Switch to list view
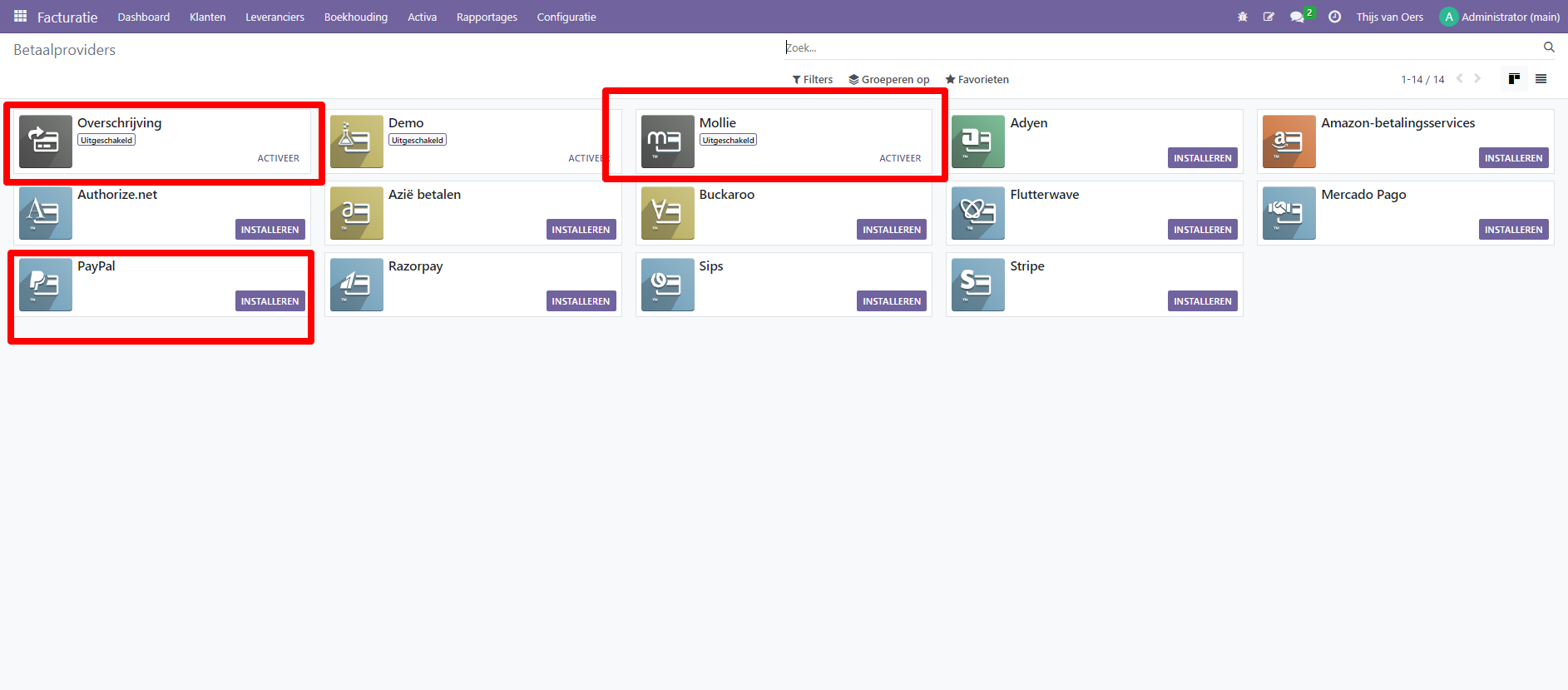The height and width of the screenshot is (690, 1568). pyautogui.click(x=1541, y=79)
